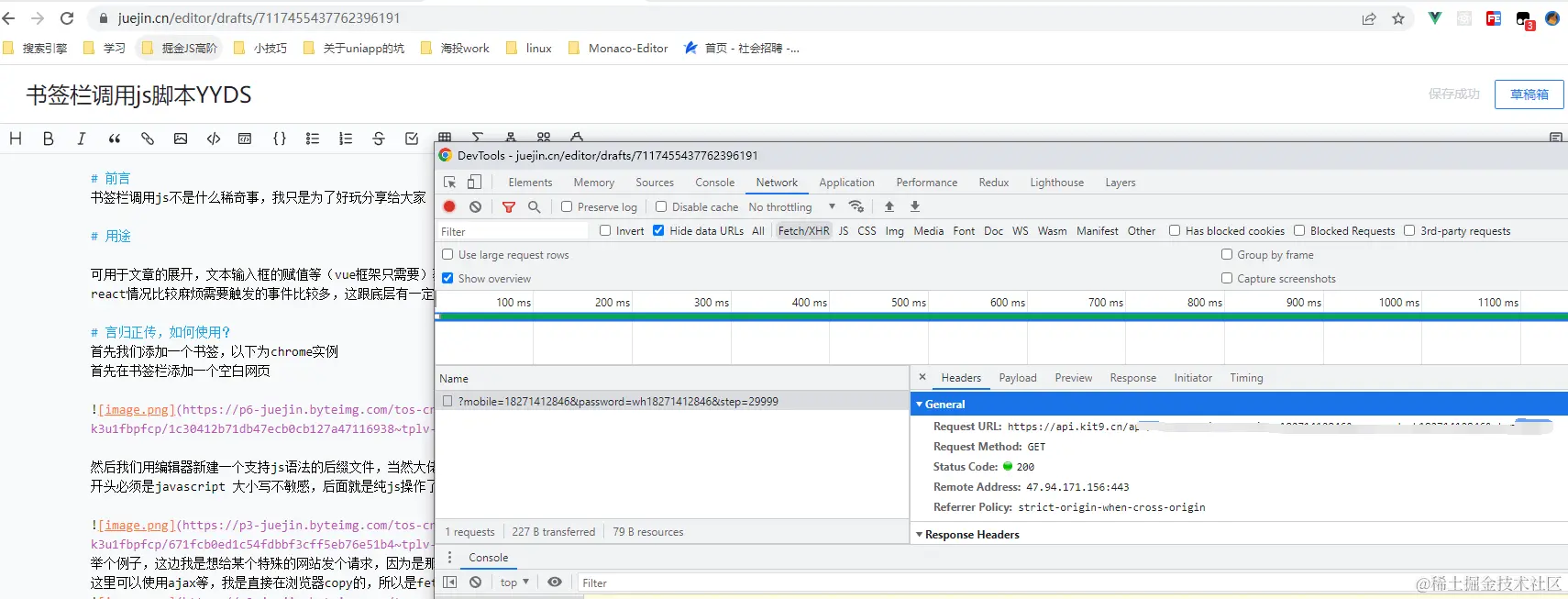Image resolution: width=1568 pixels, height=599 pixels.
Task: Switch to the Elements tab
Action: [x=530, y=183]
